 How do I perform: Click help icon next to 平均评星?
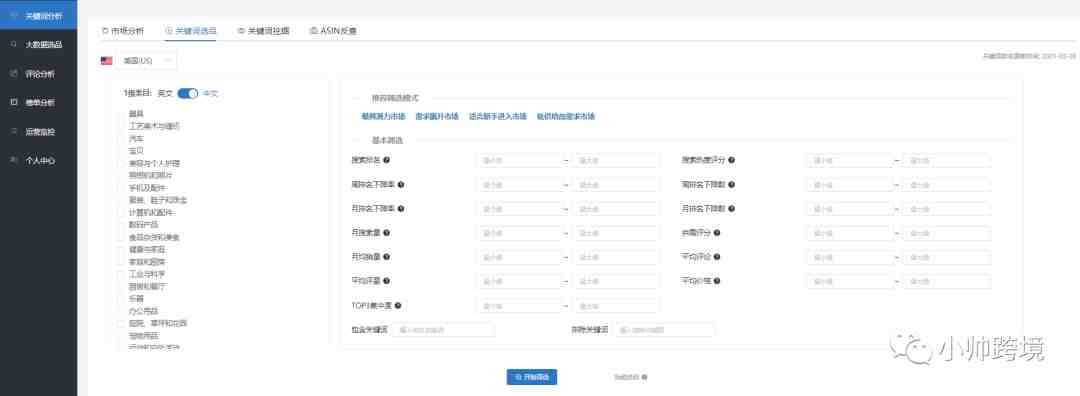coord(386,281)
